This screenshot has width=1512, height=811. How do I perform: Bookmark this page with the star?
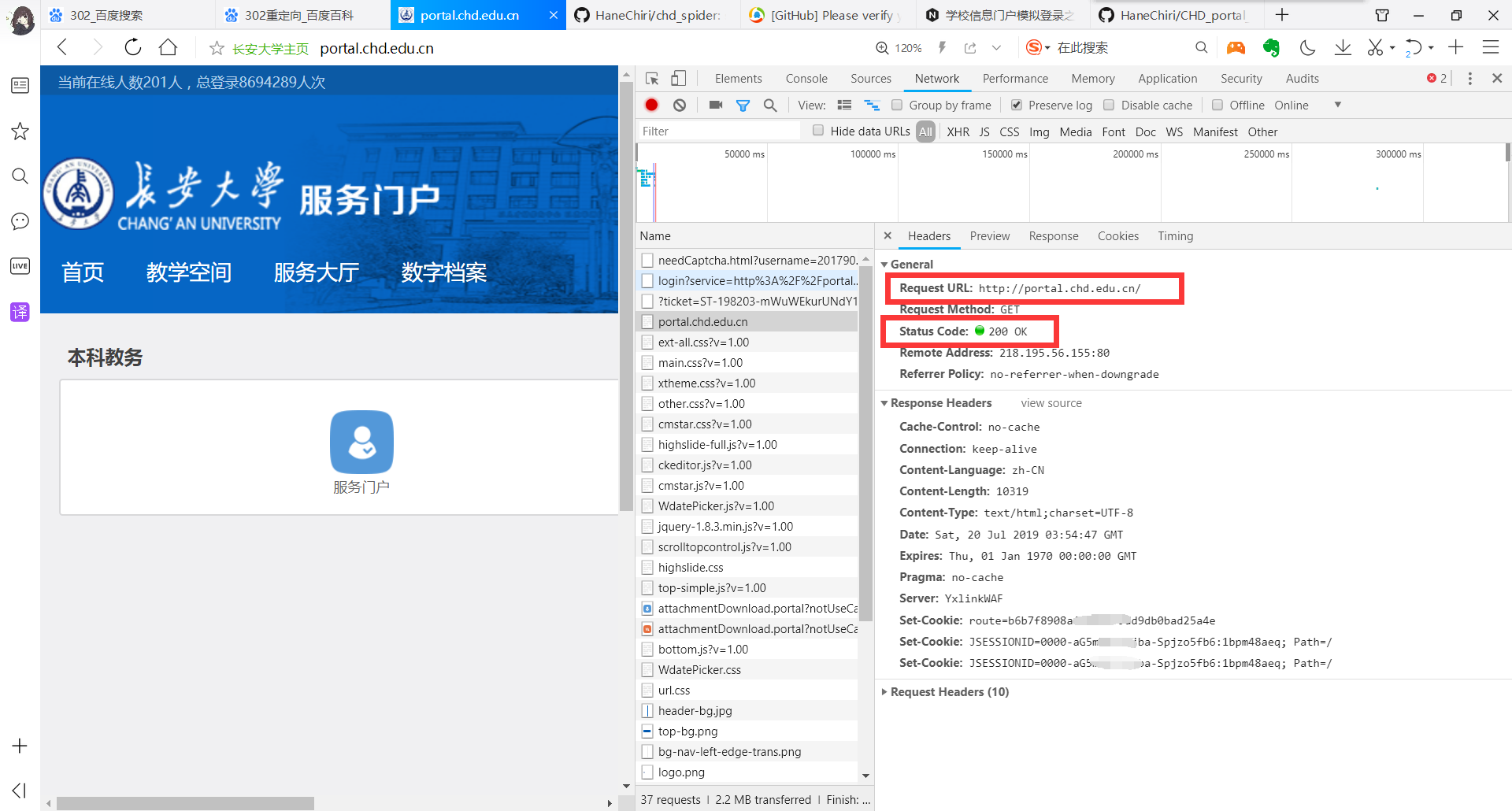click(217, 49)
